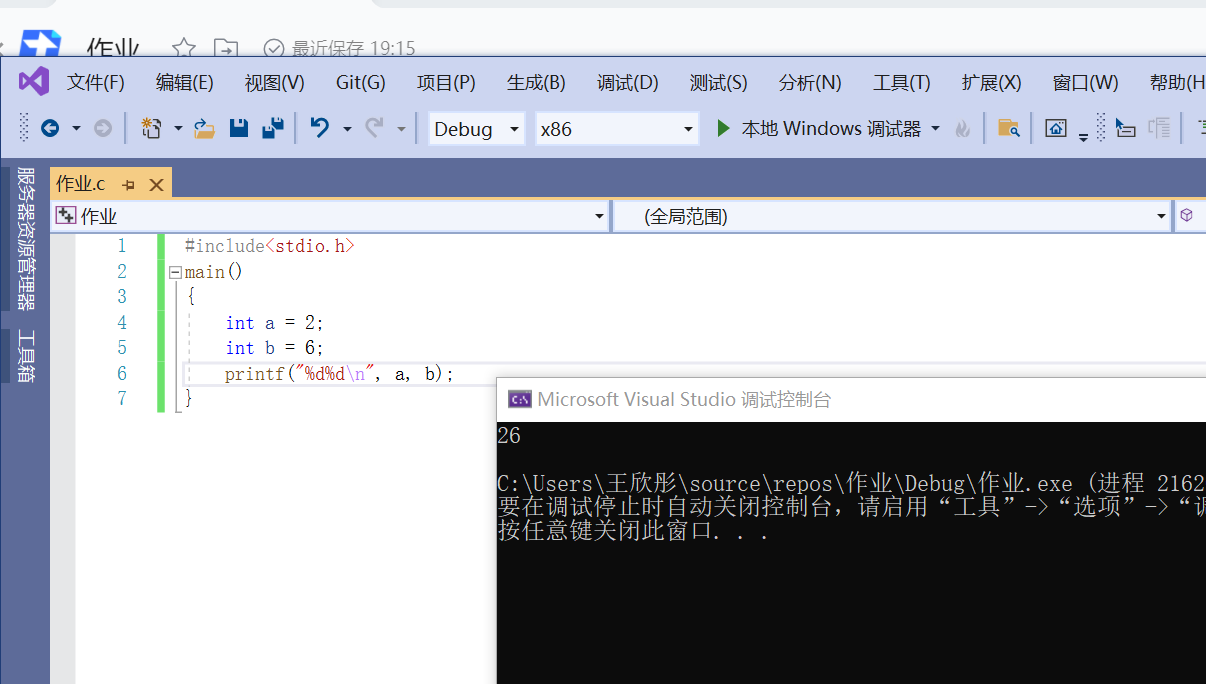Pin the 作业.c tab
The width and height of the screenshot is (1206, 684).
129,185
